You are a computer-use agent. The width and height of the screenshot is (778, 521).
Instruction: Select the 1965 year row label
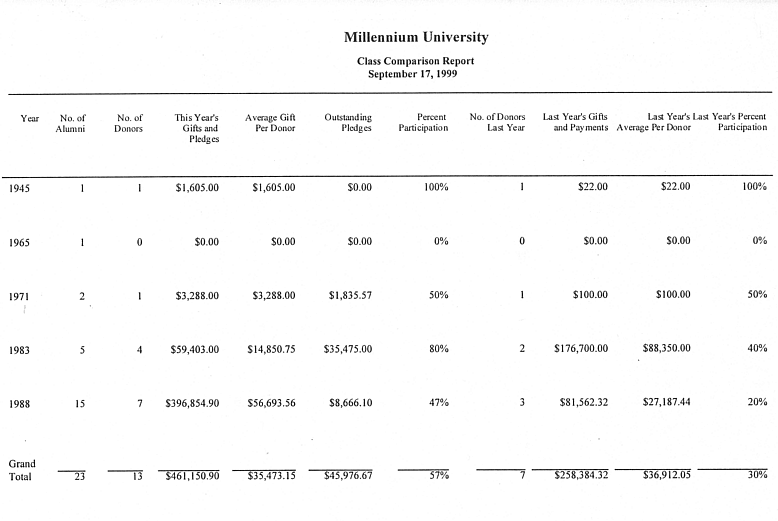[19, 243]
